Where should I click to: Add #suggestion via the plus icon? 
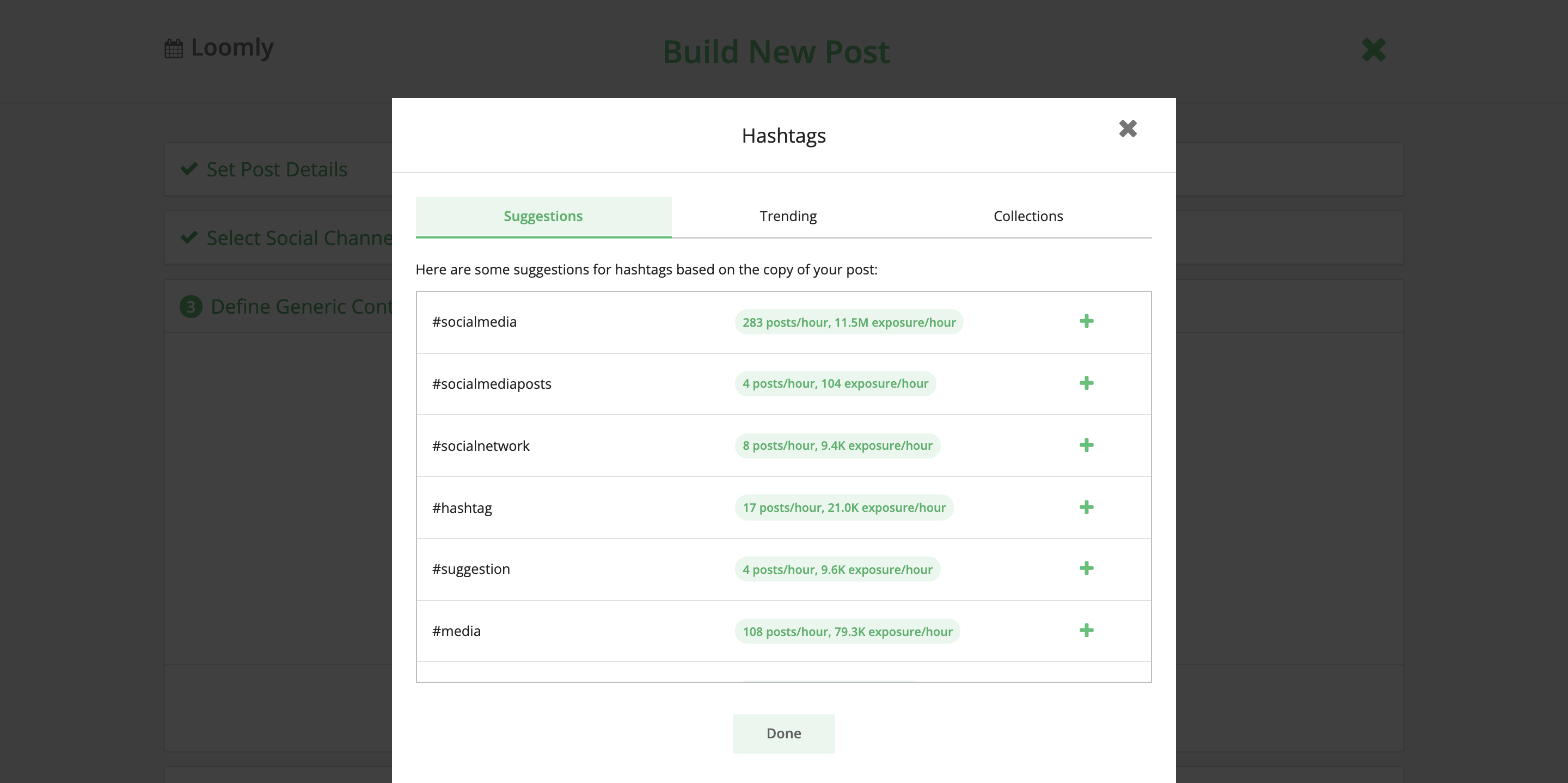(x=1087, y=568)
